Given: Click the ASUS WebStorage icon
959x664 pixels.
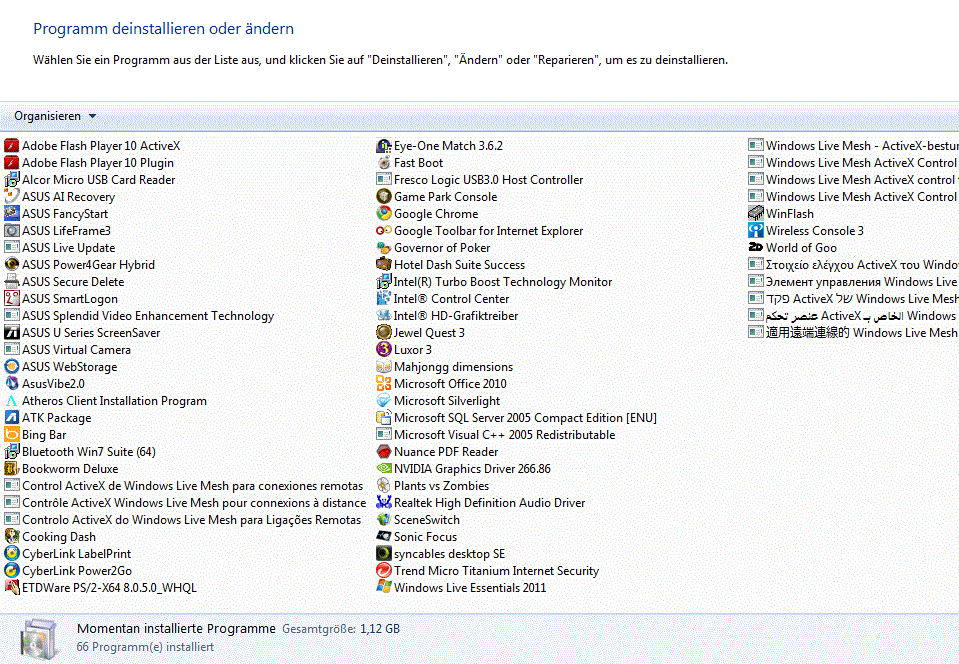Looking at the screenshot, I should (12, 367).
